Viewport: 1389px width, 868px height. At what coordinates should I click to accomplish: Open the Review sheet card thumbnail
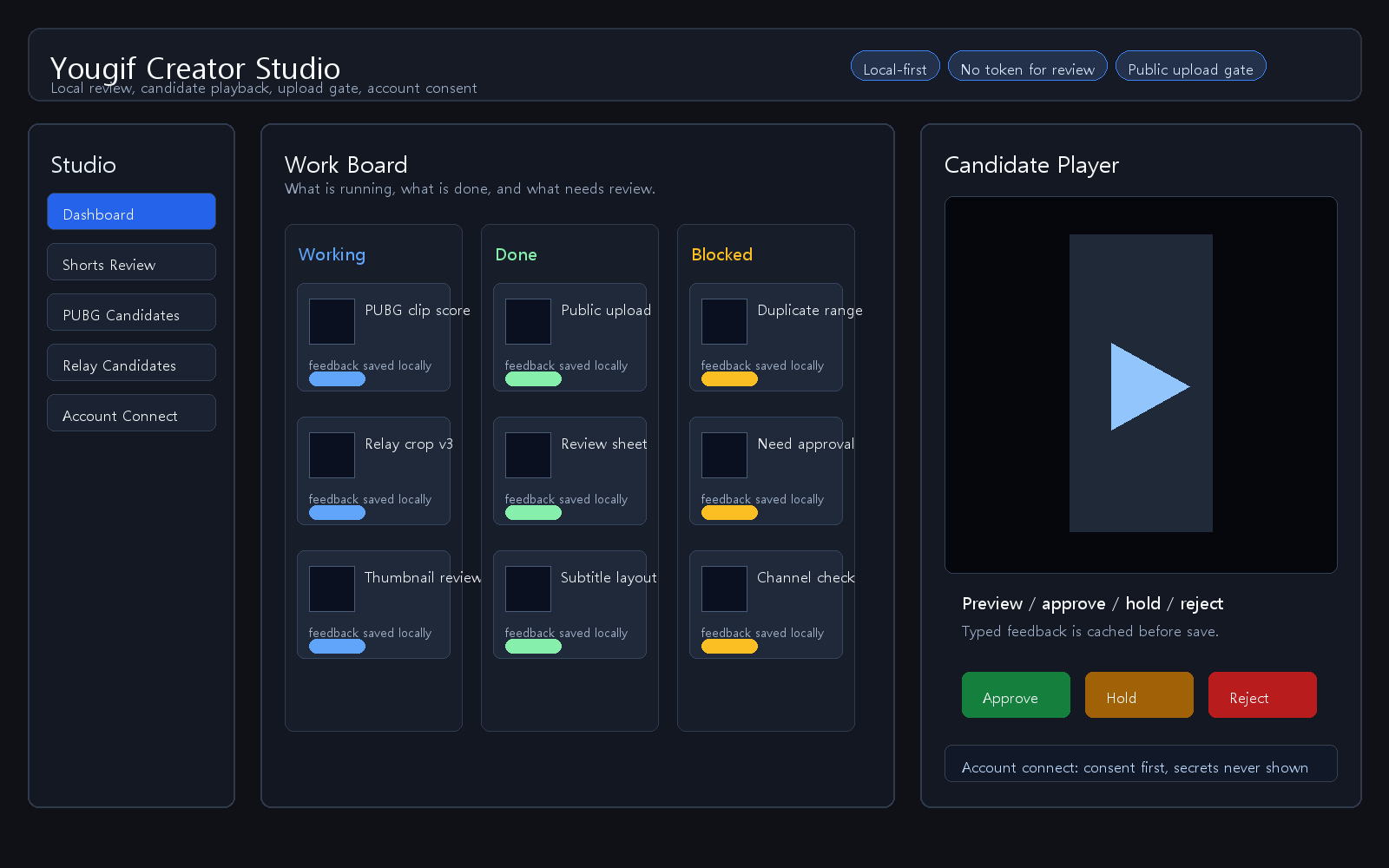(x=528, y=455)
